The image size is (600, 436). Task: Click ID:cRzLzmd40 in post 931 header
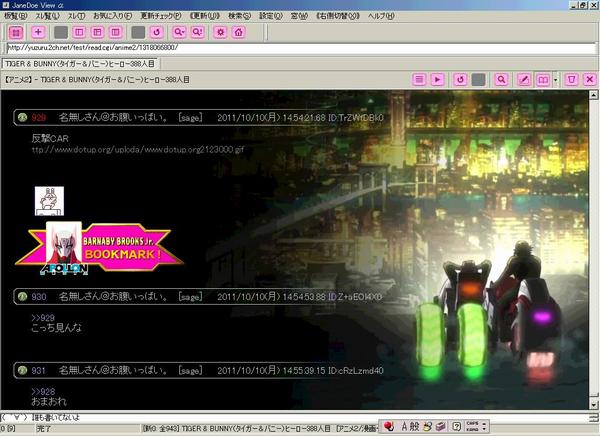(356, 371)
